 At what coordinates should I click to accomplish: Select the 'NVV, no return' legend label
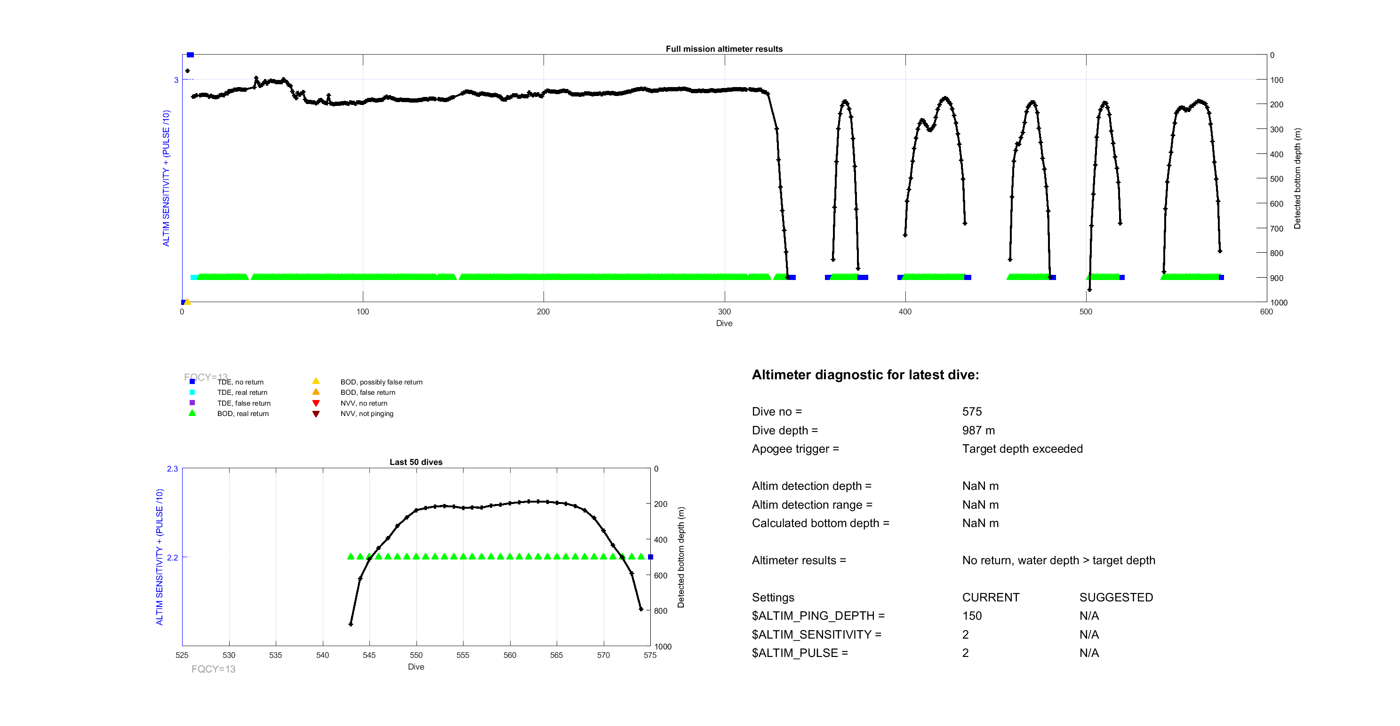click(364, 403)
